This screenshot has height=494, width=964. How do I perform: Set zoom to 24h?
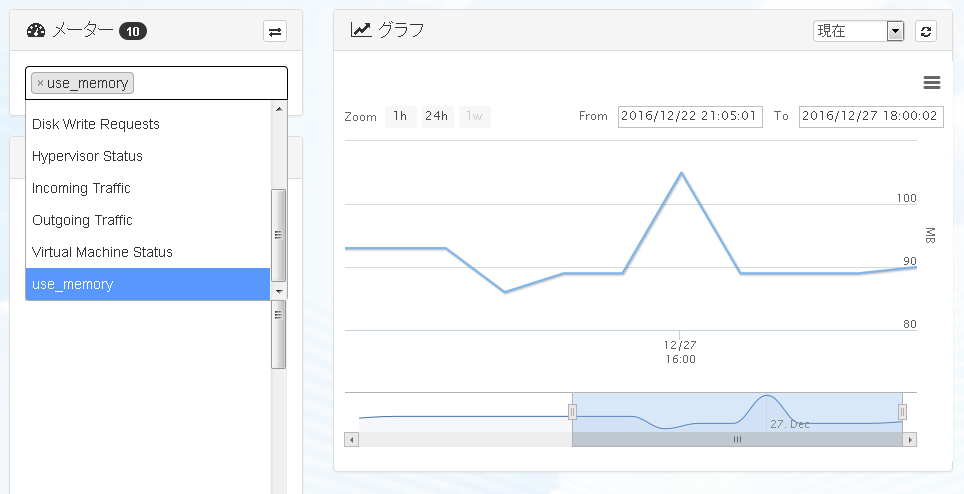pyautogui.click(x=437, y=116)
